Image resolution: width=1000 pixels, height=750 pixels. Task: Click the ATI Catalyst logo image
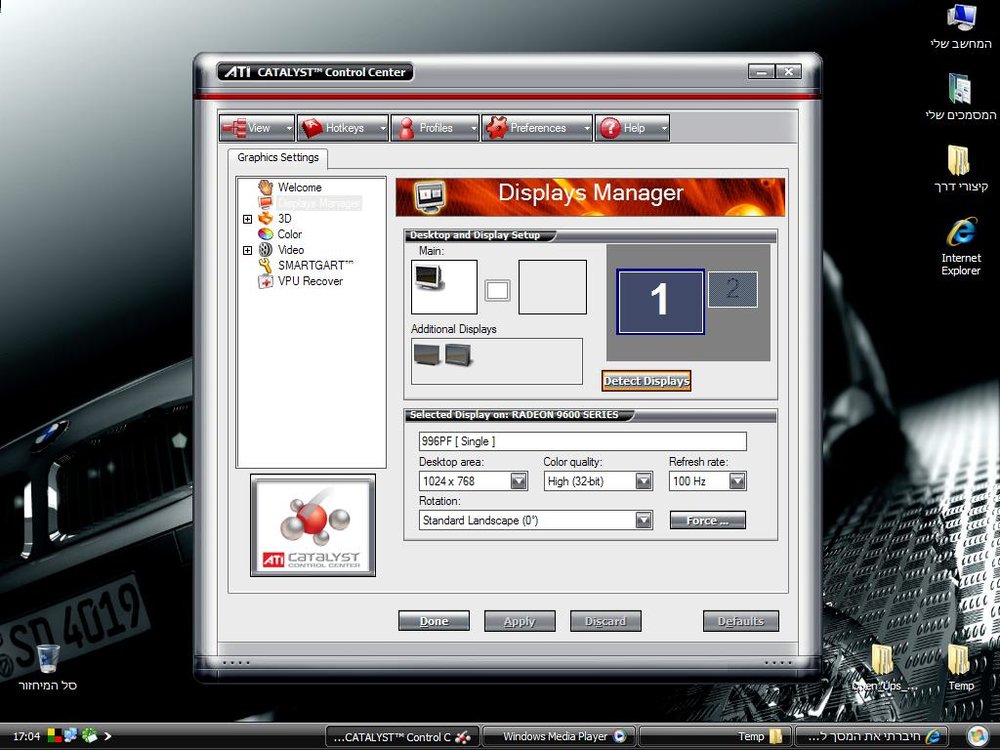(x=312, y=526)
